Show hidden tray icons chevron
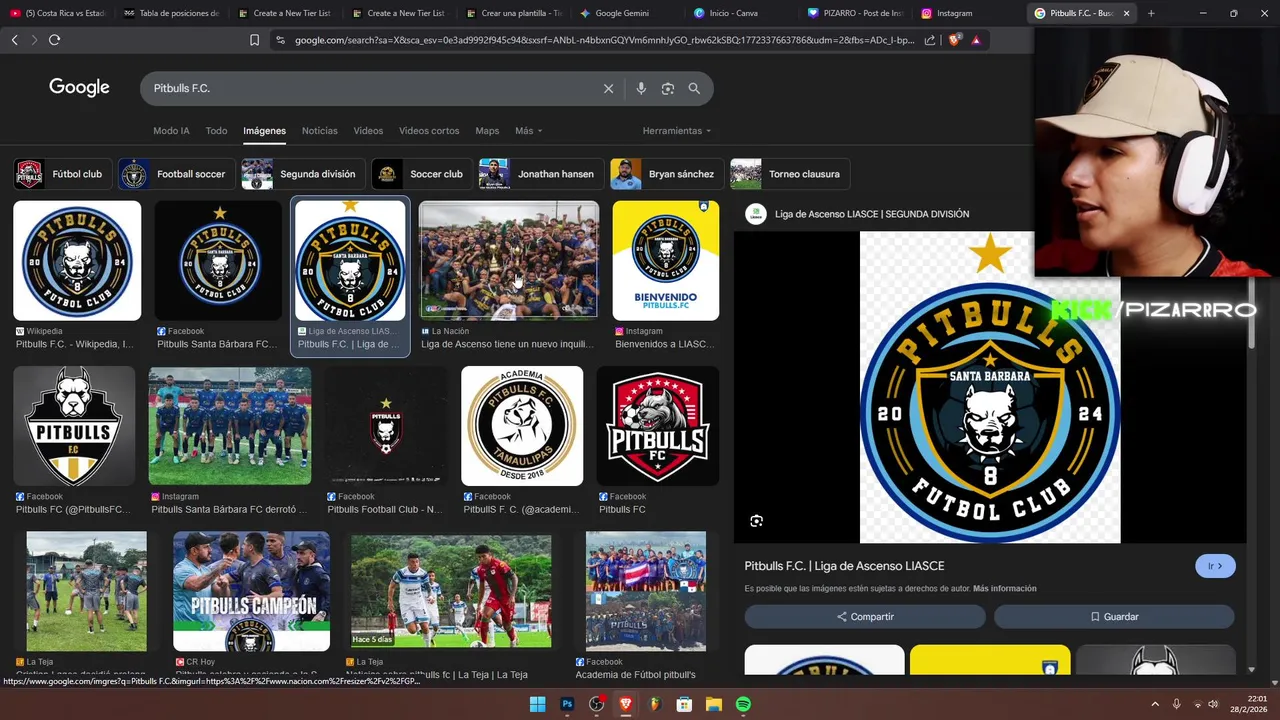The width and height of the screenshot is (1280, 720). (x=1155, y=704)
